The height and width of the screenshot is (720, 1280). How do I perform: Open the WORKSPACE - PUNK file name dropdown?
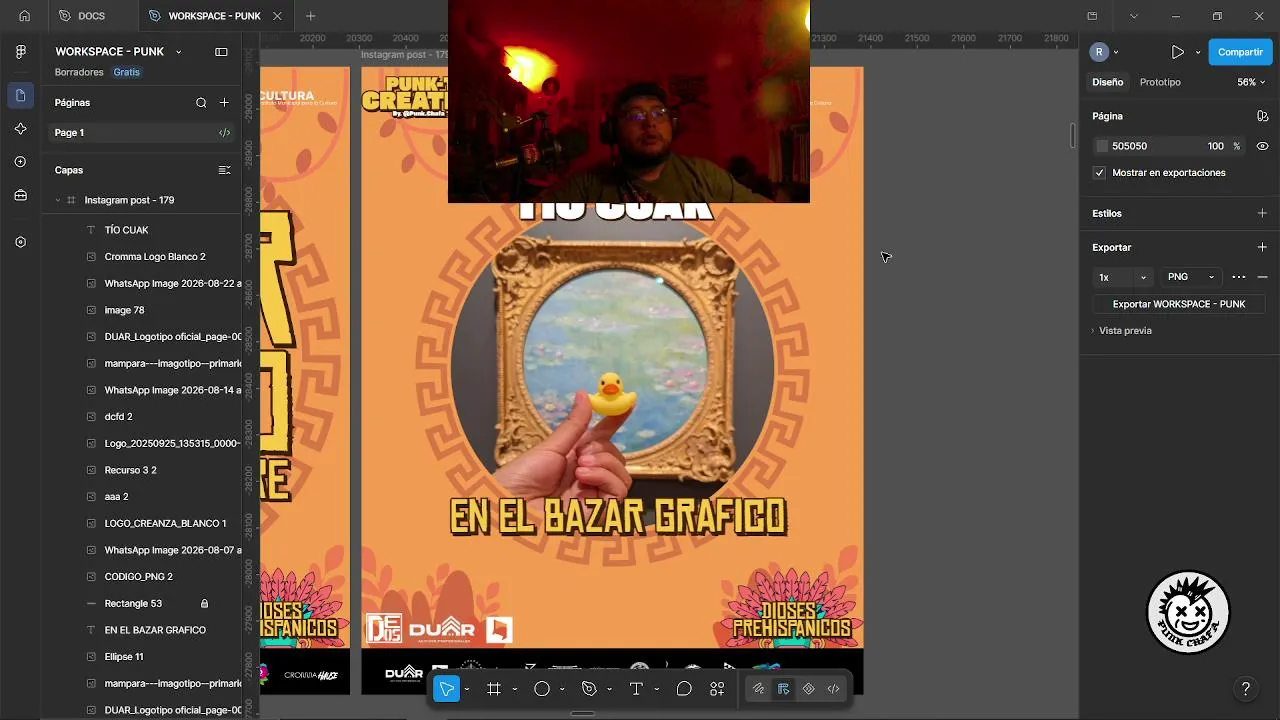click(178, 52)
